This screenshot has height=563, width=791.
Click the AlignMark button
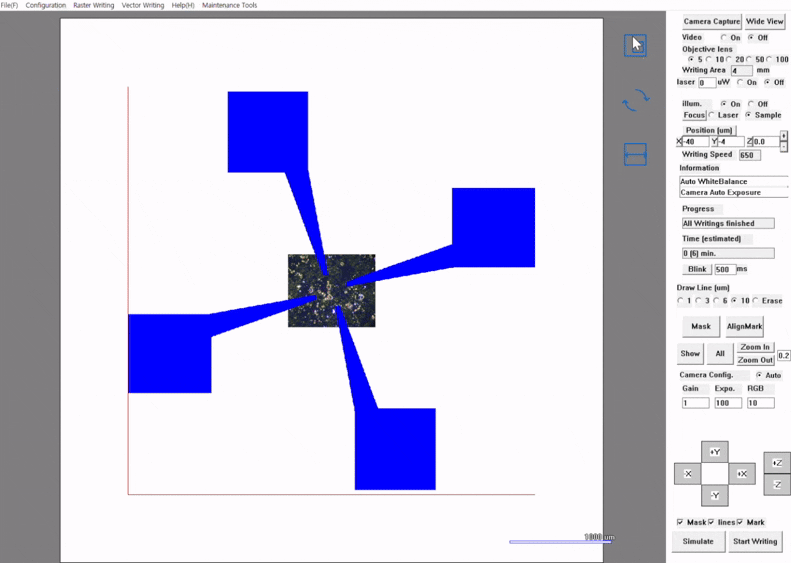[745, 326]
